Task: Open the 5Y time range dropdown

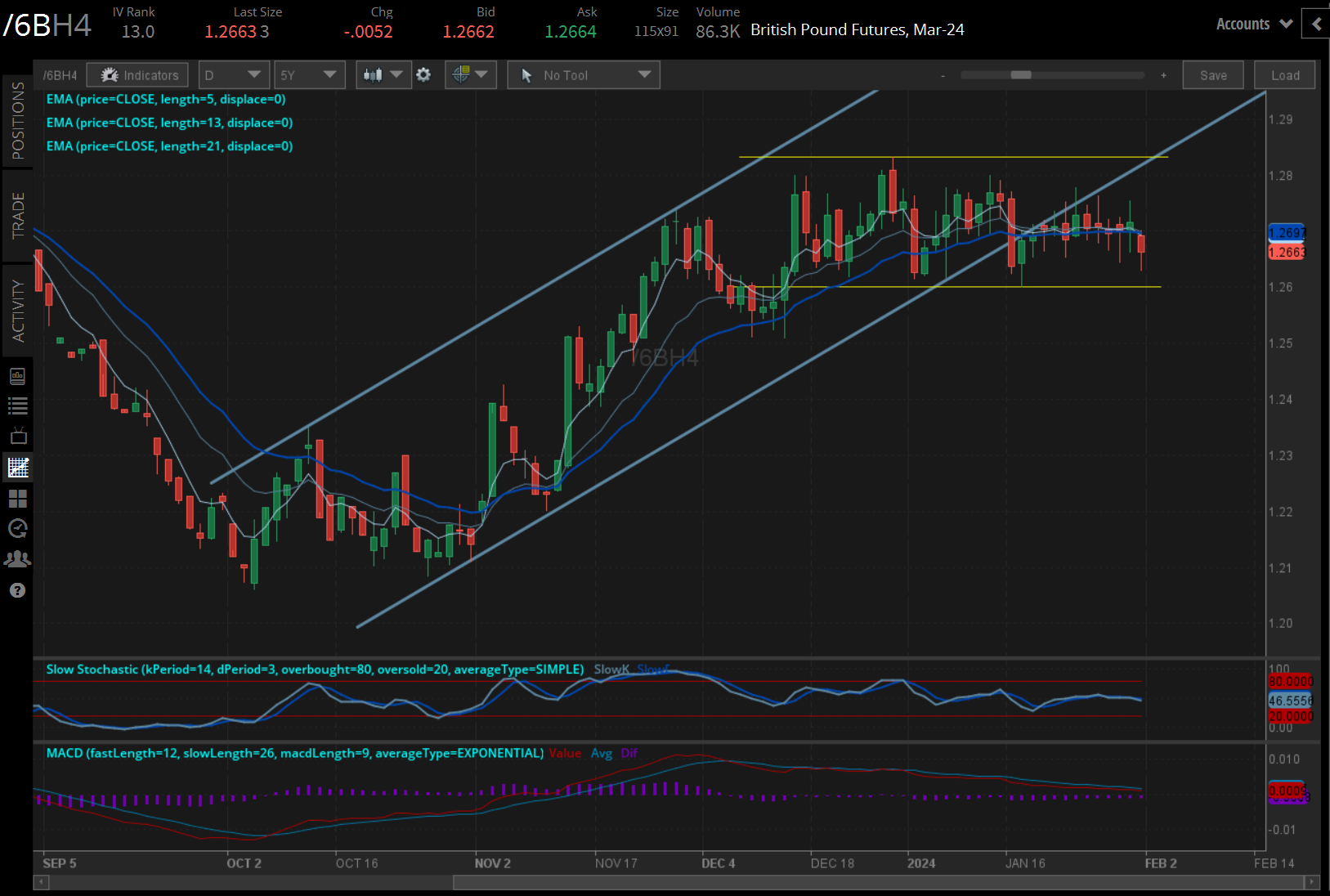Action: [309, 75]
